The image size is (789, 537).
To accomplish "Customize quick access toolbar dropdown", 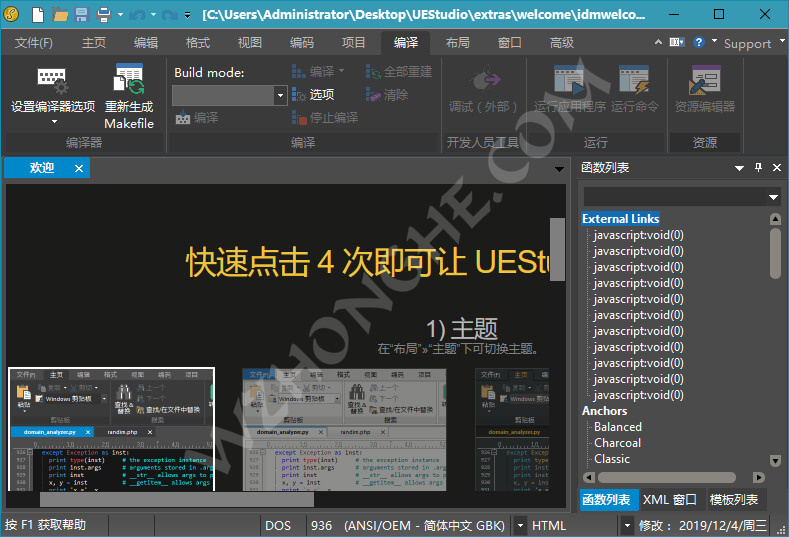I will [x=187, y=15].
